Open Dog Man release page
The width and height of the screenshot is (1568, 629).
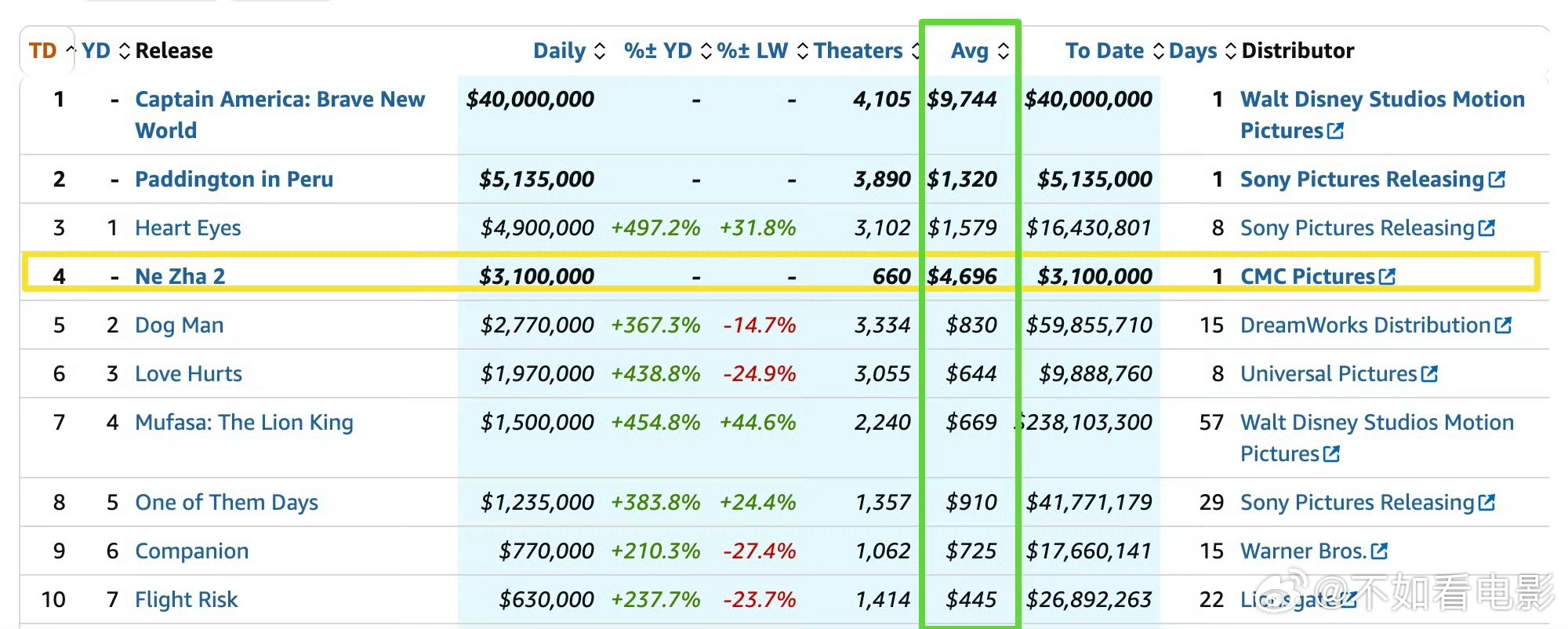(179, 325)
